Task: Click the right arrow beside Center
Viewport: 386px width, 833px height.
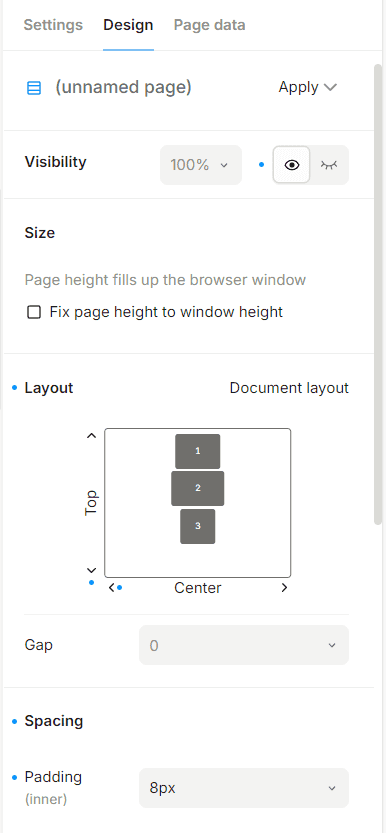Action: click(284, 588)
